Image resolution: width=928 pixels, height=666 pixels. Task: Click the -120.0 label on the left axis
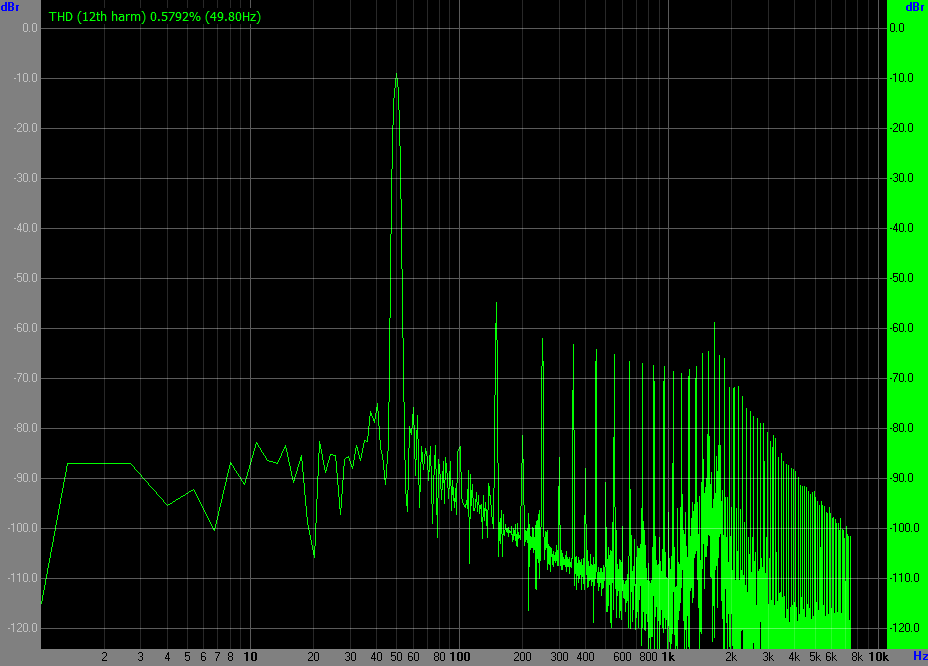coord(22,628)
